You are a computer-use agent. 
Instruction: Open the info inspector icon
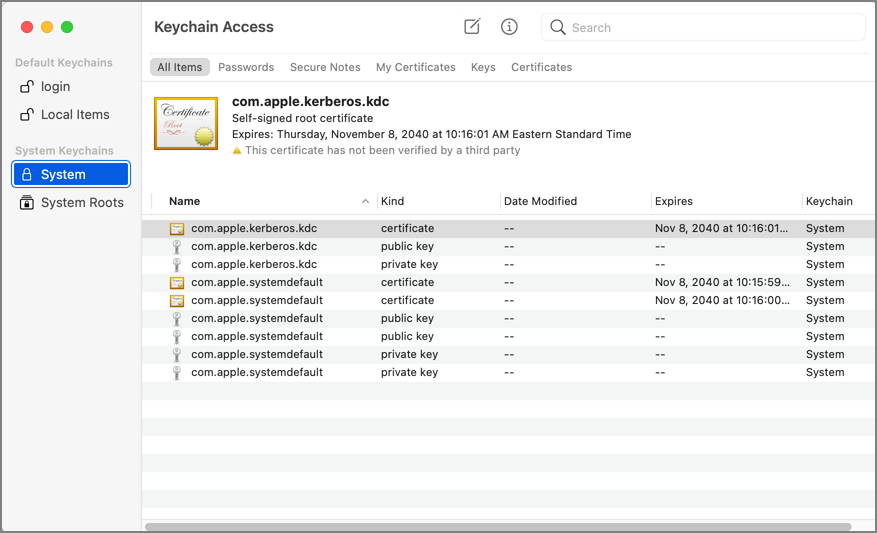pyautogui.click(x=509, y=26)
